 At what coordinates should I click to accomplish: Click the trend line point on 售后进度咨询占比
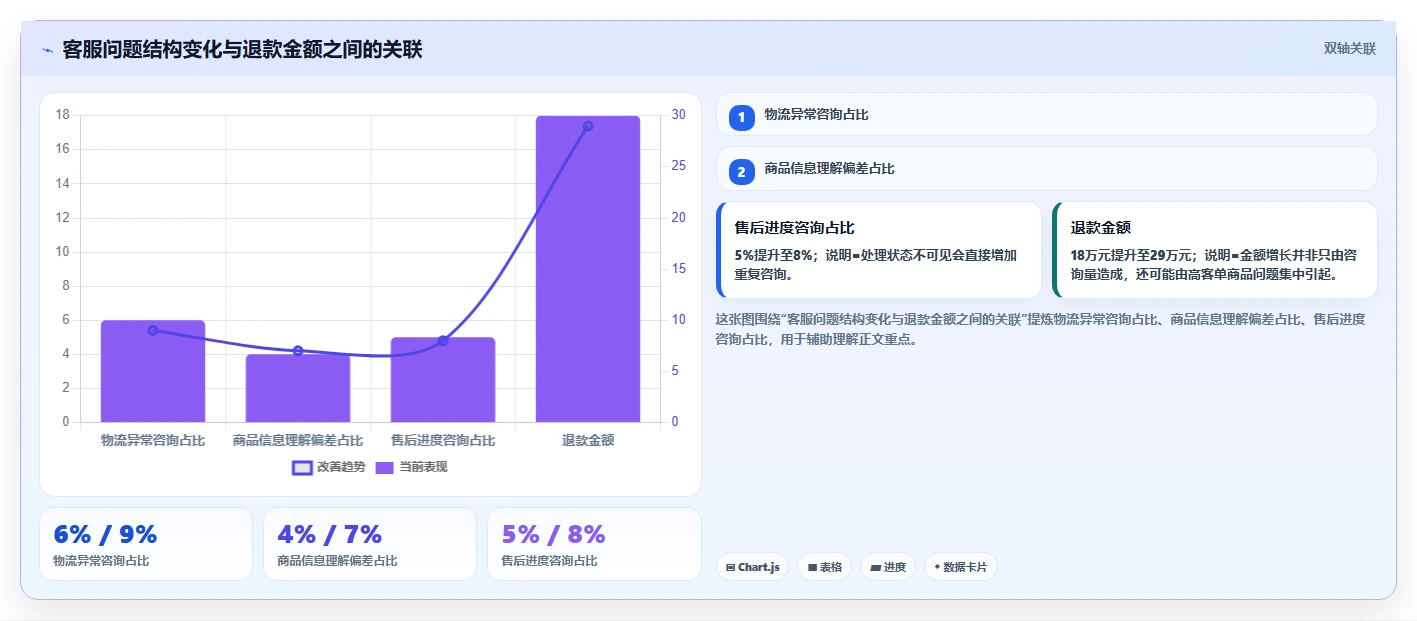click(443, 341)
